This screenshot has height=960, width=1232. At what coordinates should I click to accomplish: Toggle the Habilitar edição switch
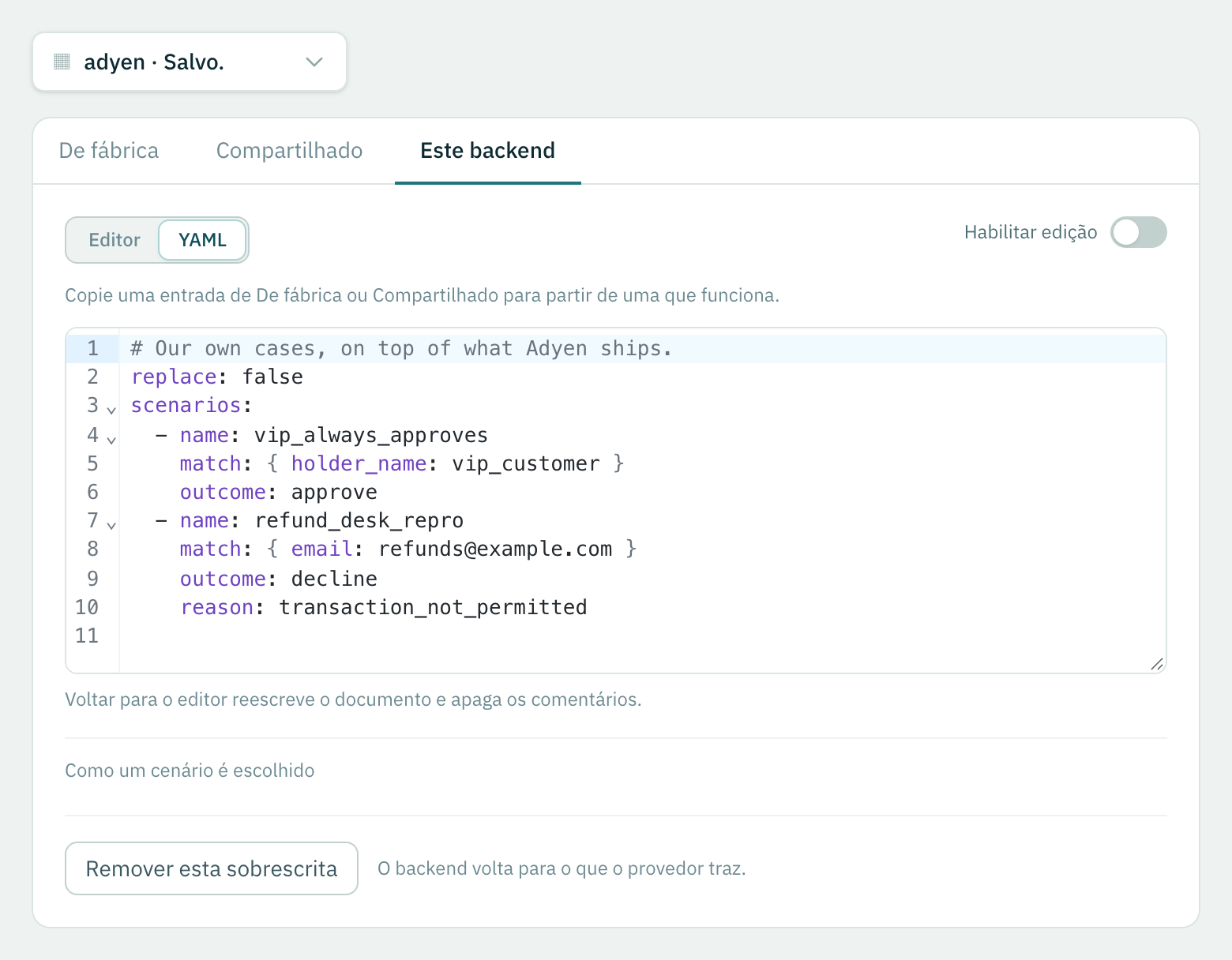[x=1138, y=232]
